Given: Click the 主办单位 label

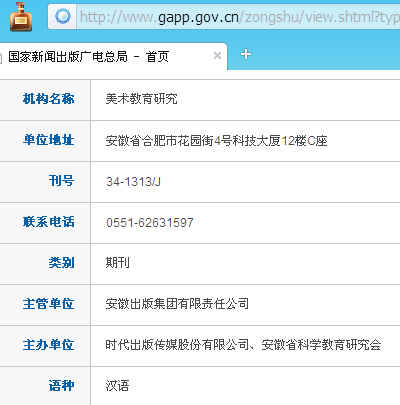Looking at the screenshot, I should pos(49,345).
